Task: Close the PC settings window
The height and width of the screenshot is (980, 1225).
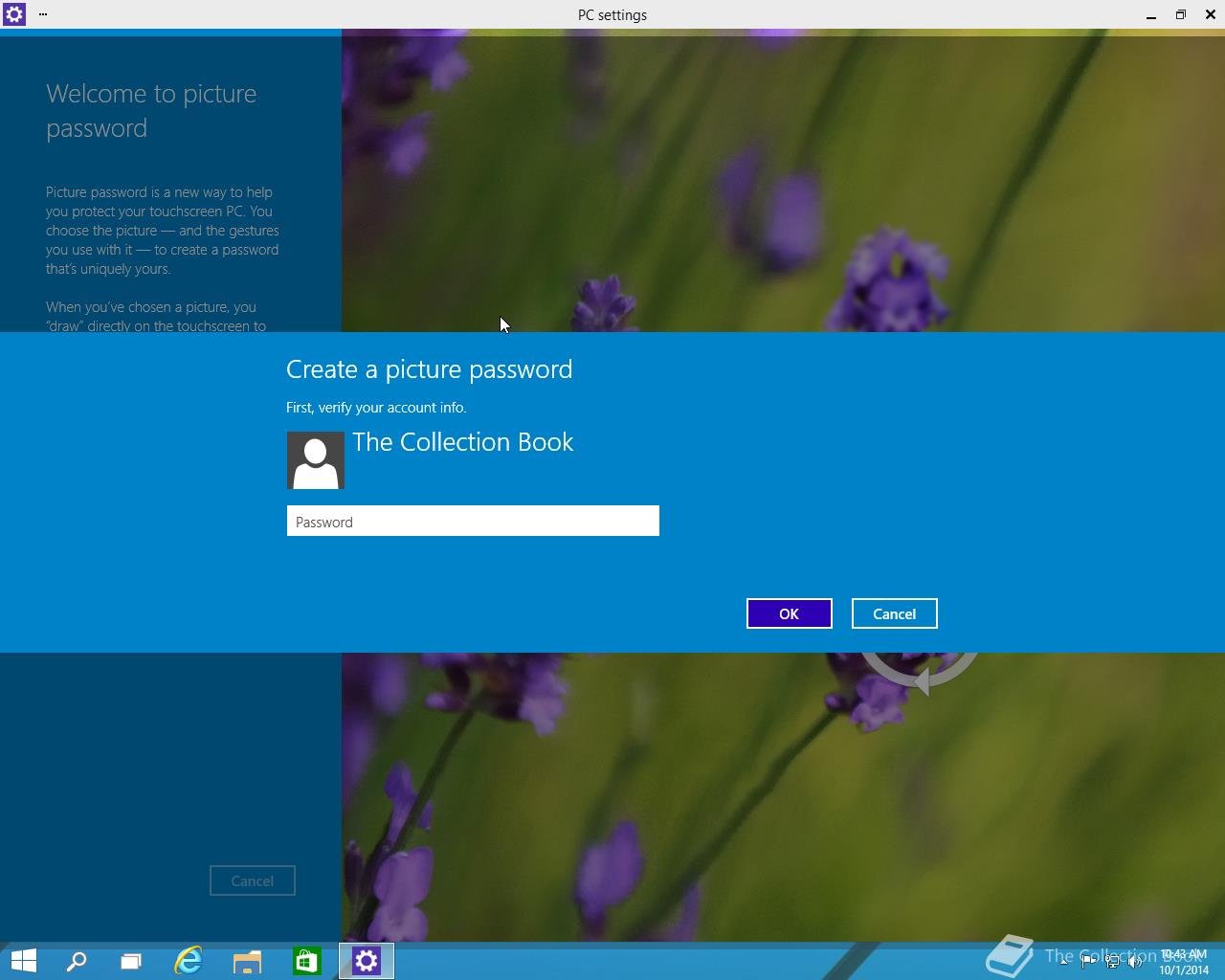Action: (1211, 14)
